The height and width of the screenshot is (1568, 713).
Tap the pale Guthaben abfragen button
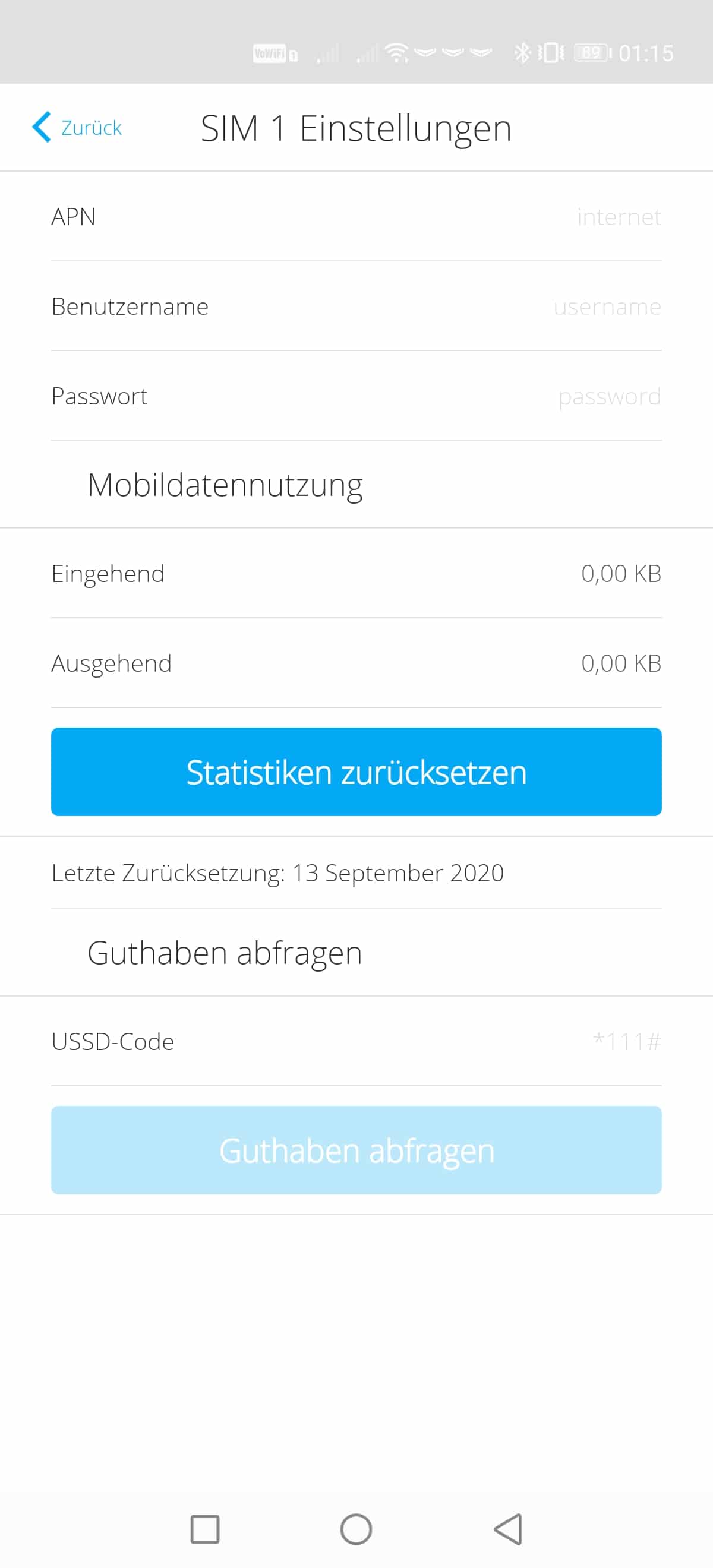pos(356,1150)
